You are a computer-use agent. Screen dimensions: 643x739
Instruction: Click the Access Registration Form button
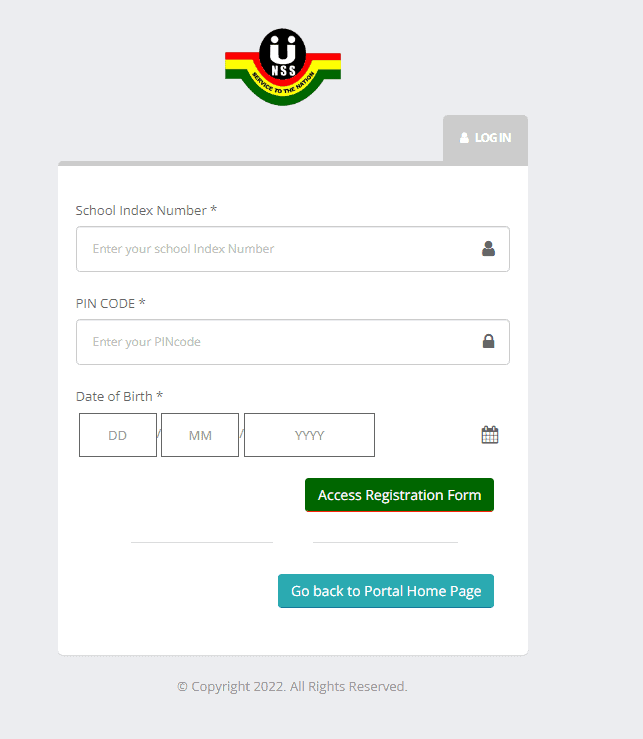pyautogui.click(x=399, y=495)
